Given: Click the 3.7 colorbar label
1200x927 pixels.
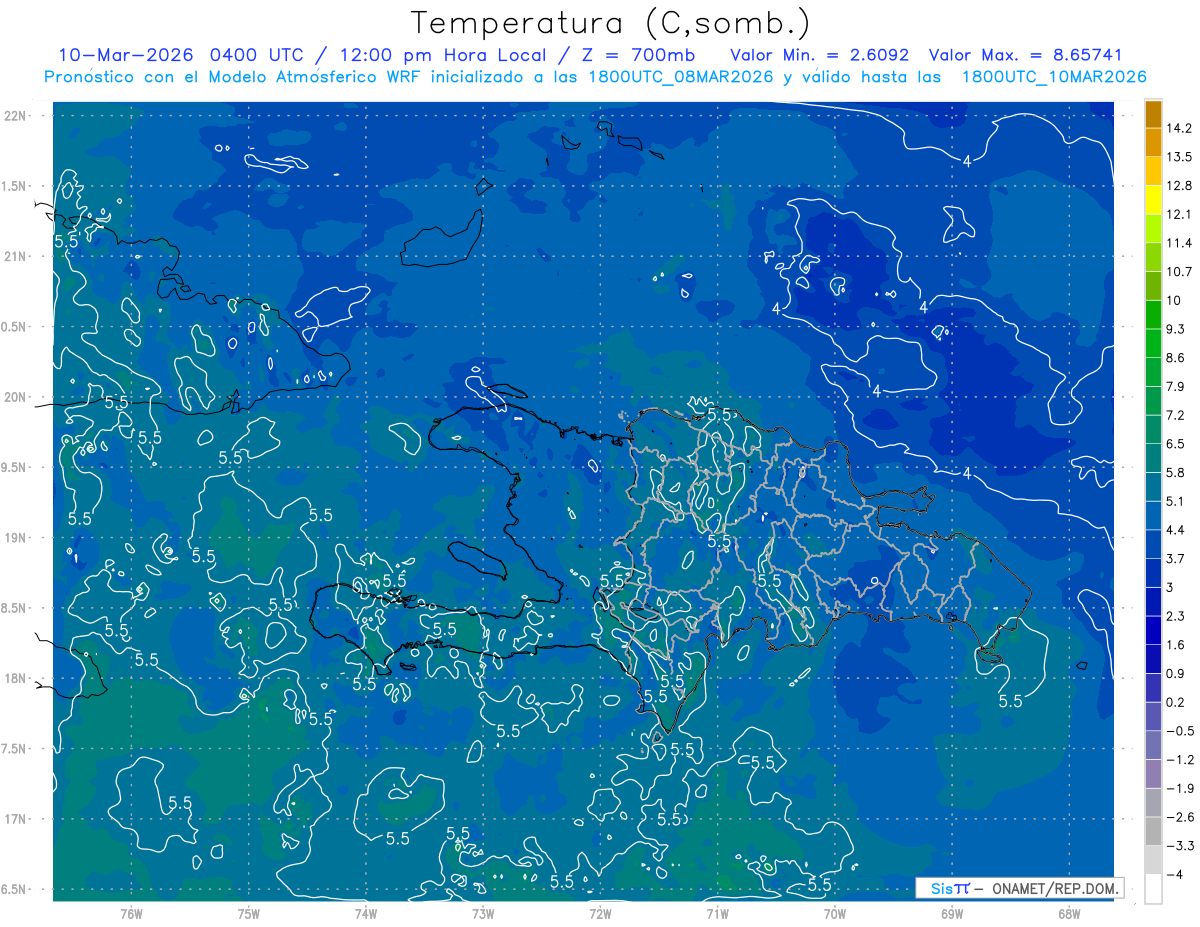Looking at the screenshot, I should [1175, 559].
